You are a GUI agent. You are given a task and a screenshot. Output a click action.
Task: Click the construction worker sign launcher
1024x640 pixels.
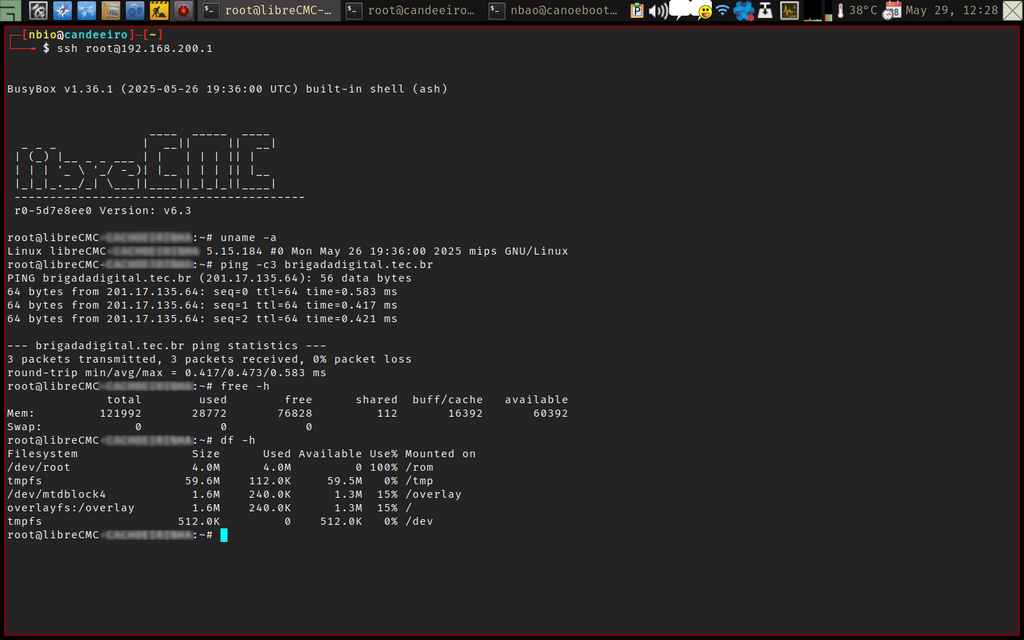(160, 11)
